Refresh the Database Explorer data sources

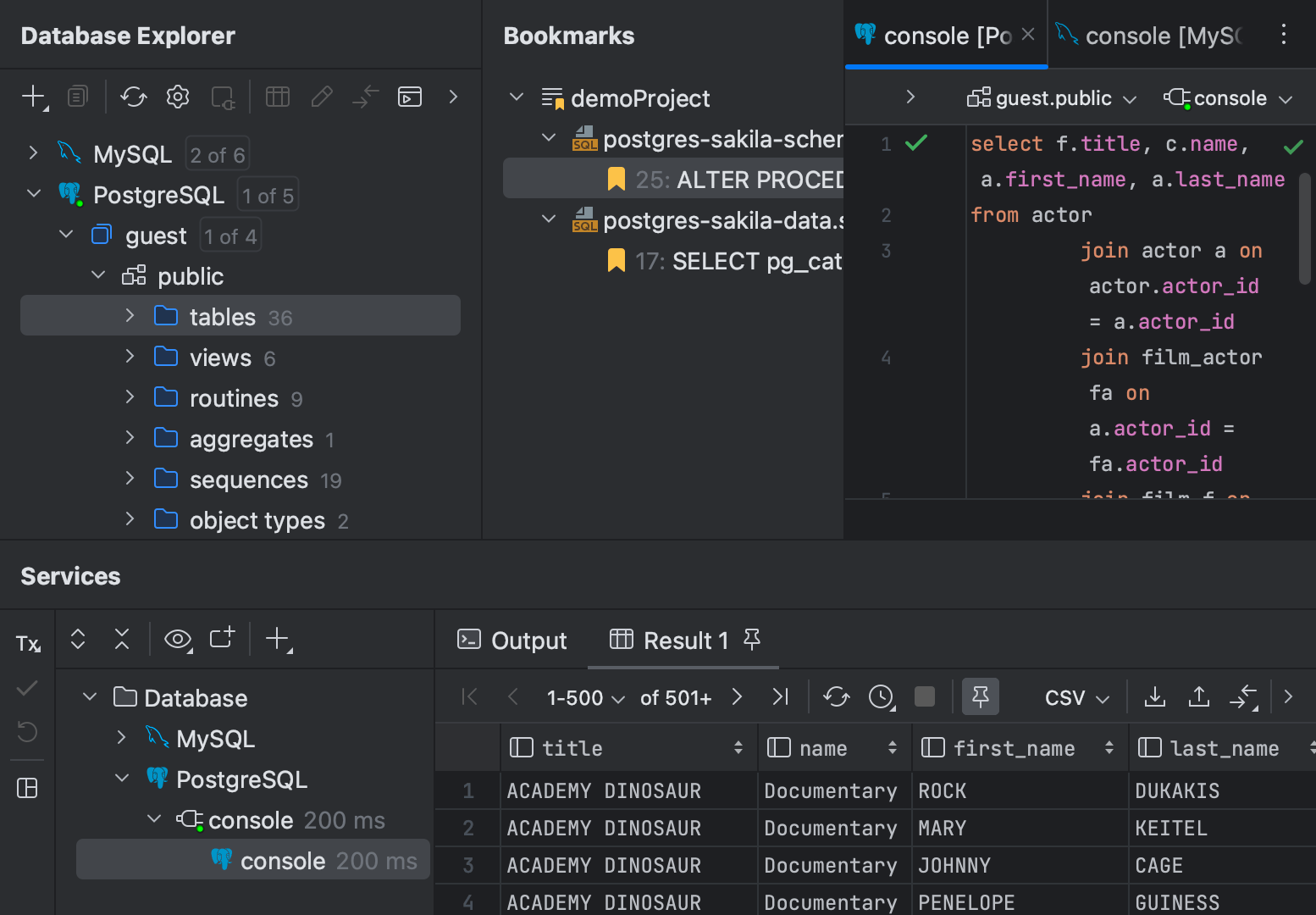(x=133, y=97)
